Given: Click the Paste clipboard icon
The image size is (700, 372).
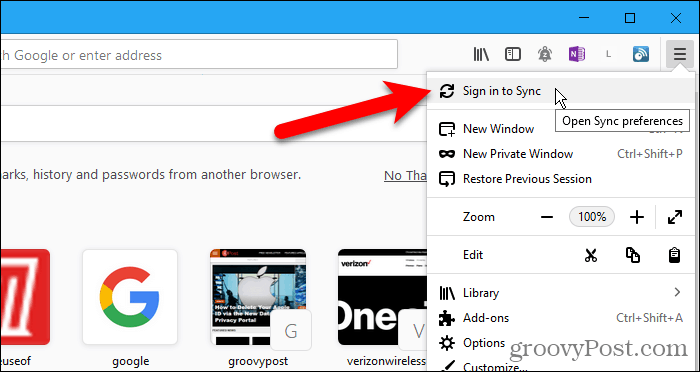Looking at the screenshot, I should point(674,255).
